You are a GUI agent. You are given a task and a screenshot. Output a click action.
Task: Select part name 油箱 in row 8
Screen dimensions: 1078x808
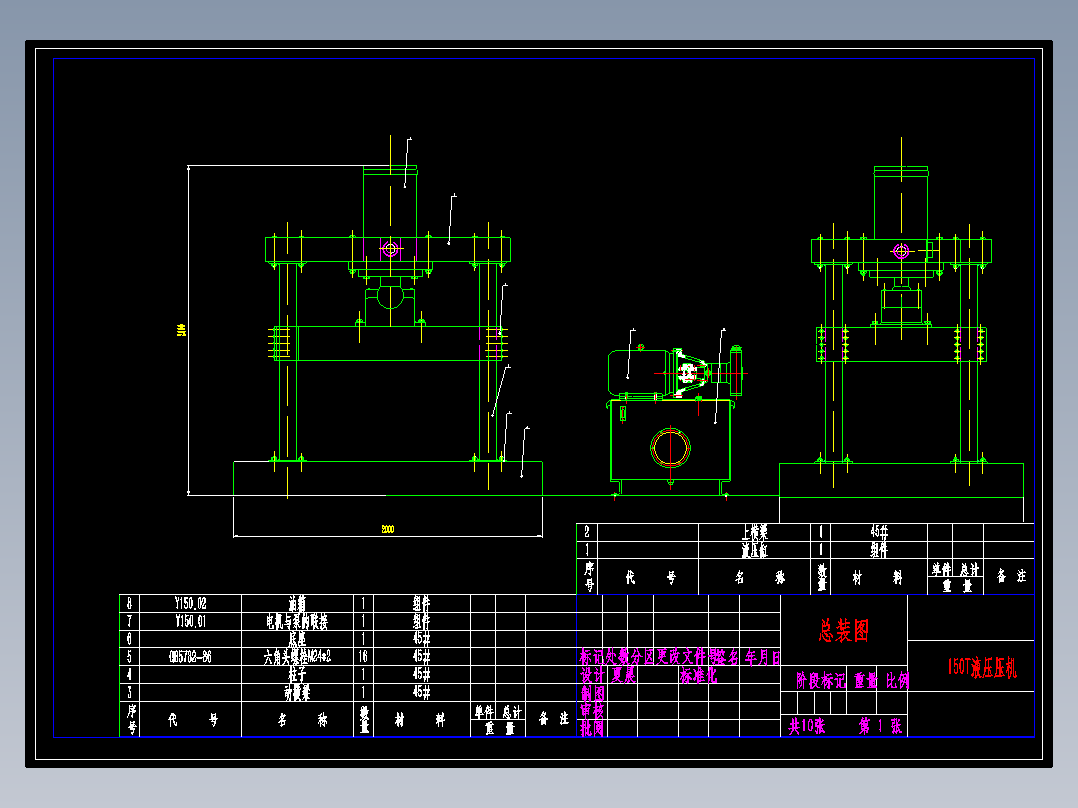click(297, 604)
